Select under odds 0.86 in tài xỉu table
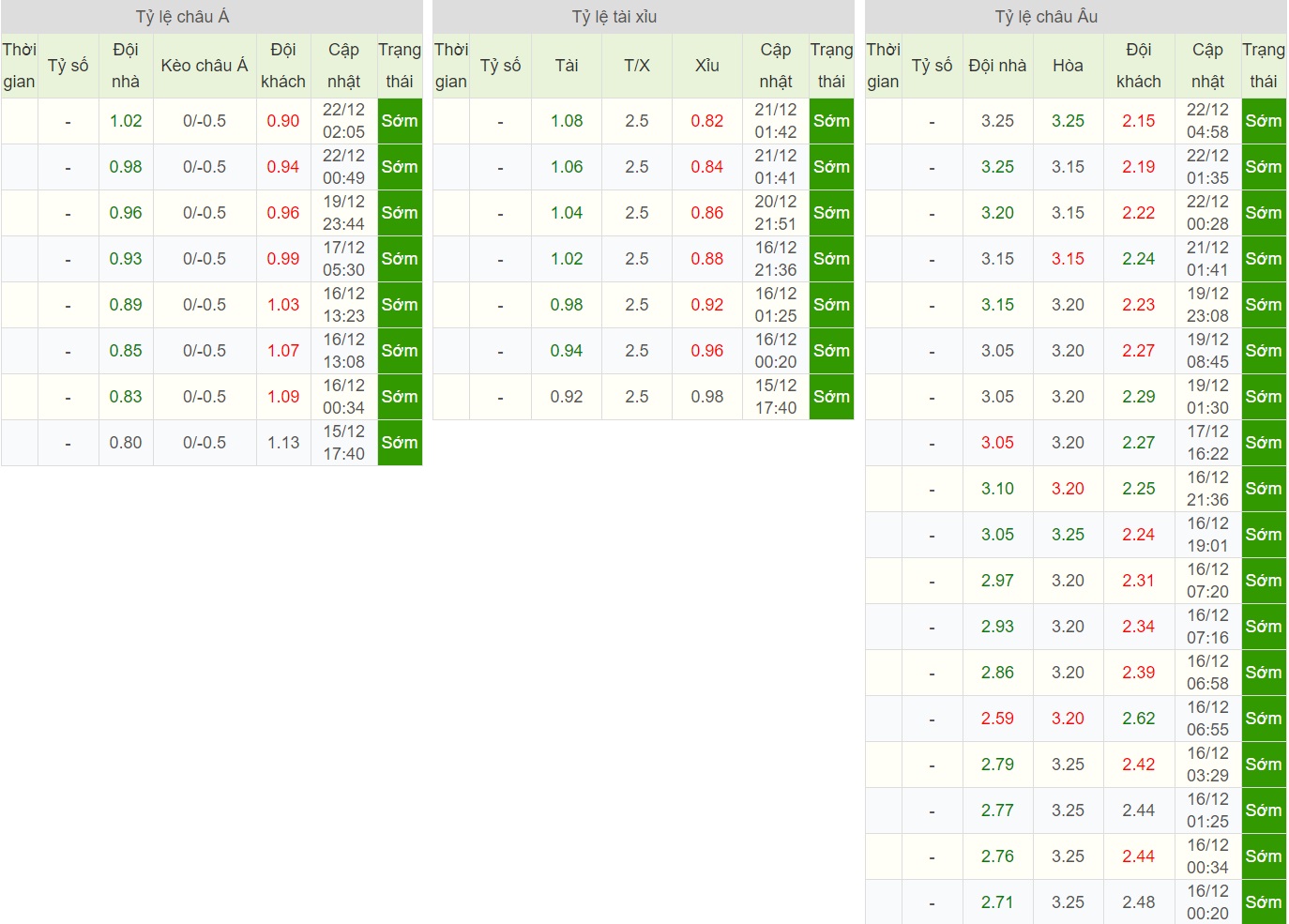Screen dimensions: 1289x924 pyautogui.click(x=707, y=213)
